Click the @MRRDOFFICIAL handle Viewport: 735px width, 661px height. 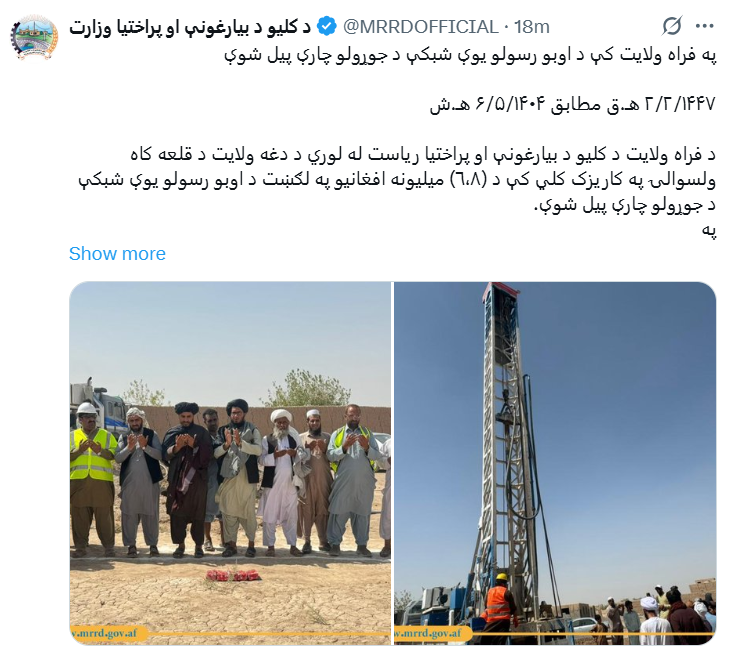point(420,27)
